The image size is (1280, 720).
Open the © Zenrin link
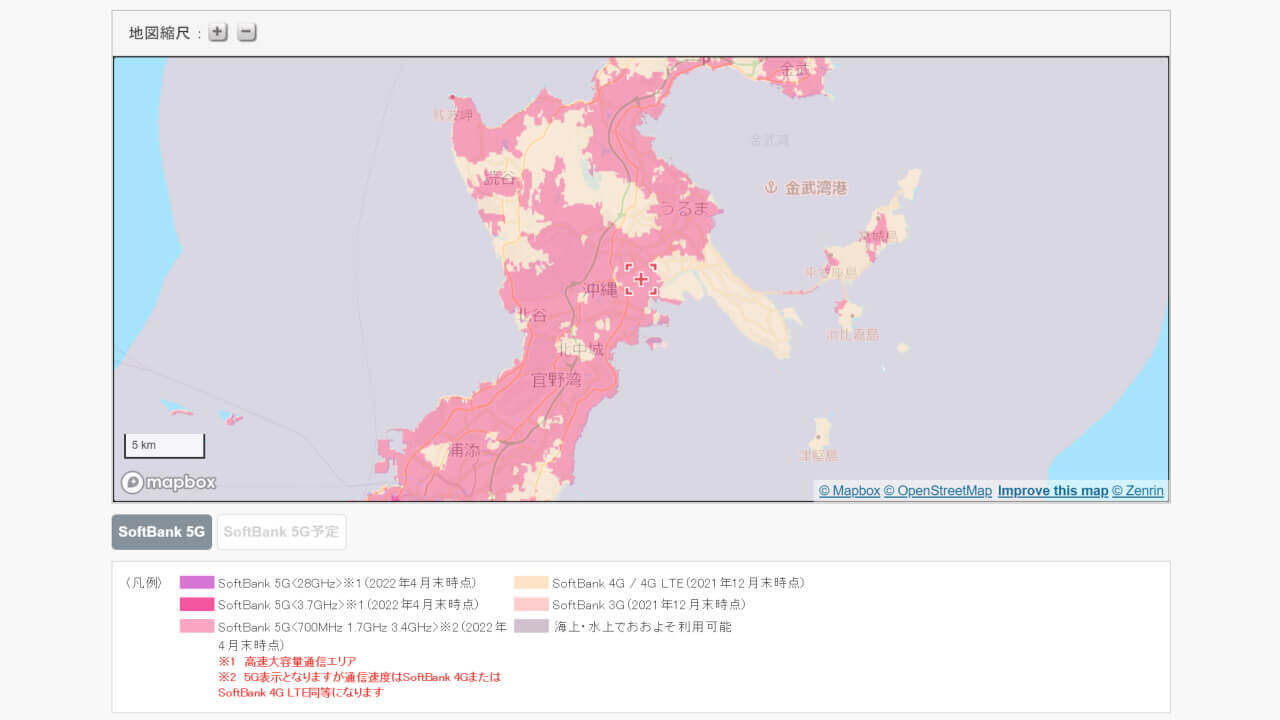[1139, 490]
